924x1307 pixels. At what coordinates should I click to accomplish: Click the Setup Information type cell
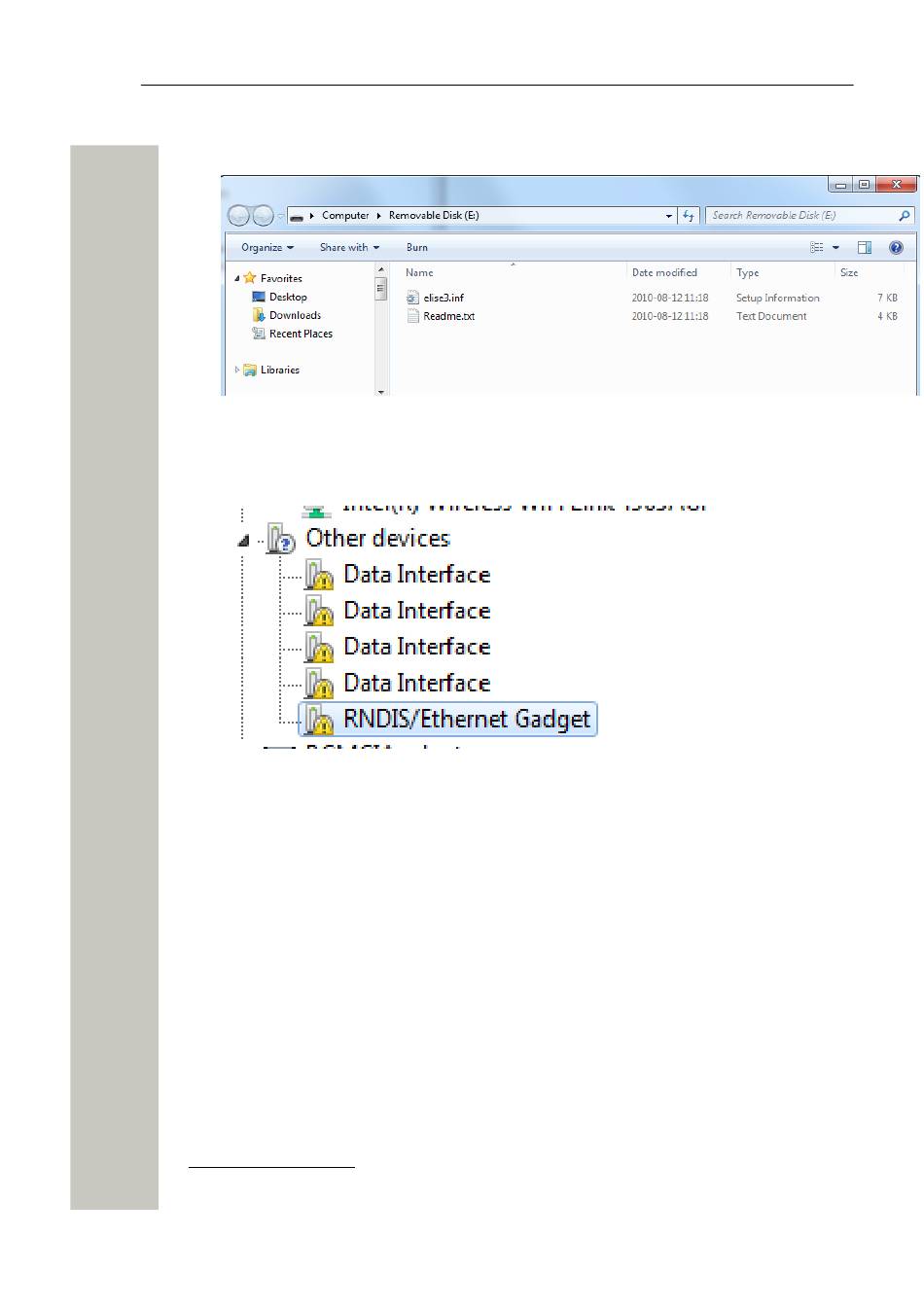(x=777, y=298)
